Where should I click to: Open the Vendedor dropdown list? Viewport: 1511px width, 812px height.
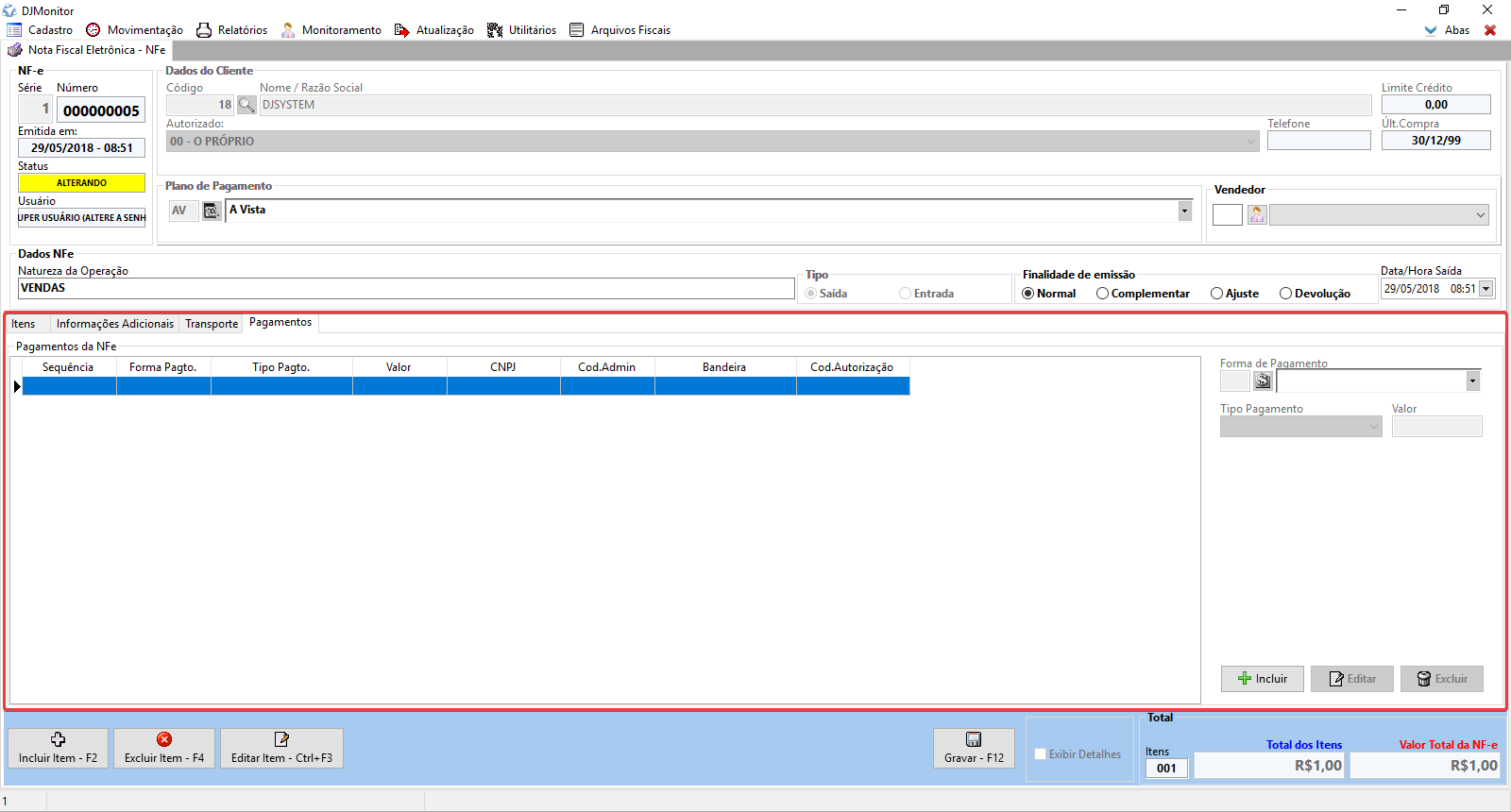pyautogui.click(x=1480, y=215)
